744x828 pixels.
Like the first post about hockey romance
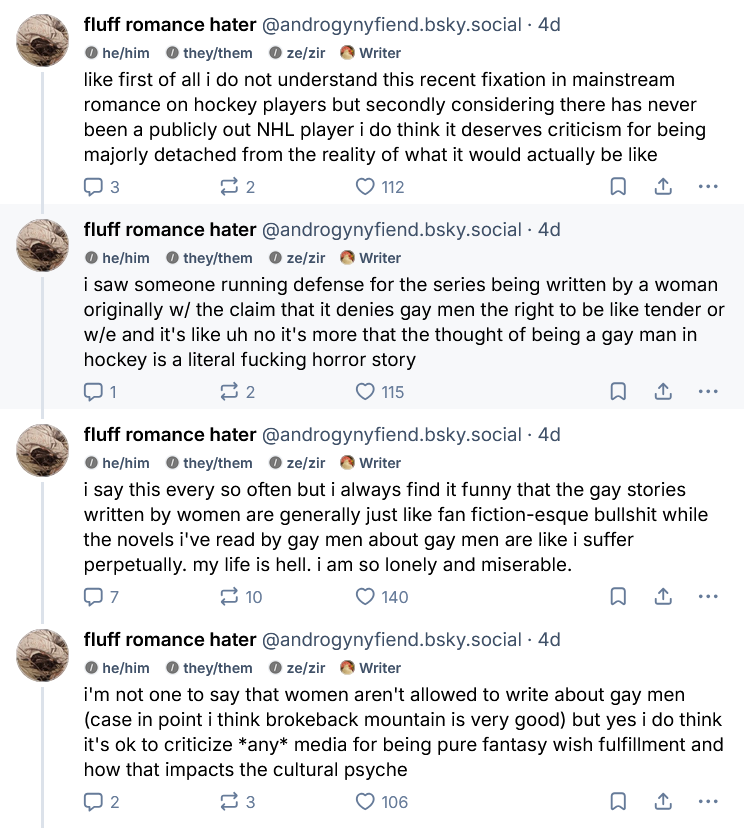coord(364,186)
